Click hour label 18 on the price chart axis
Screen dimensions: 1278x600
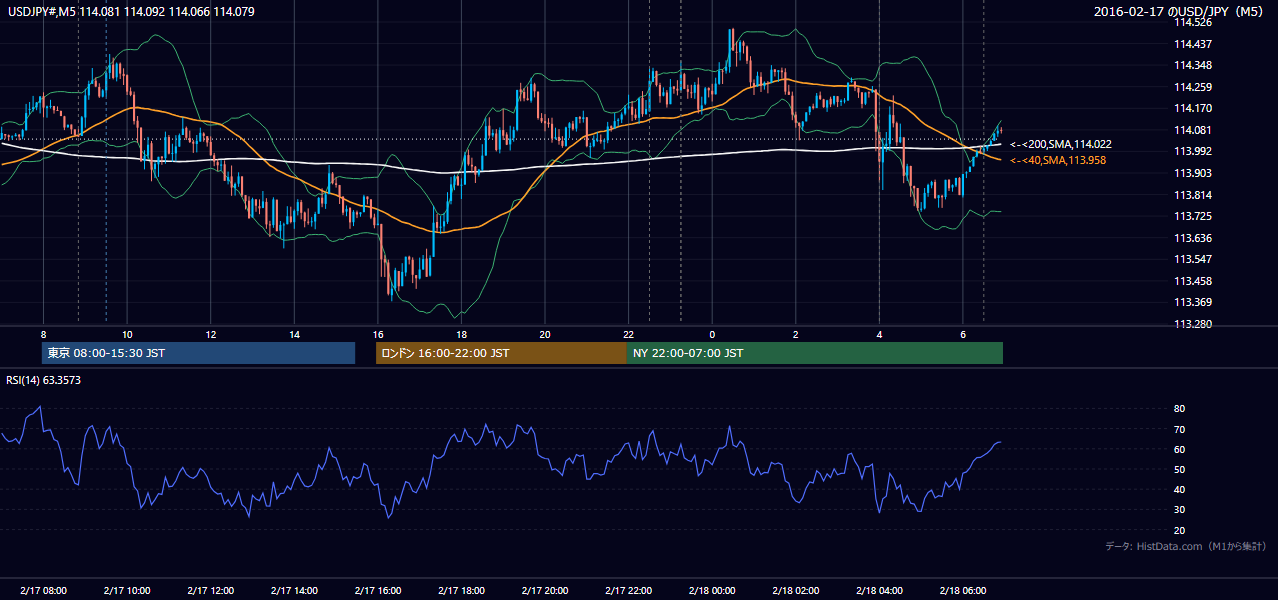pos(461,334)
